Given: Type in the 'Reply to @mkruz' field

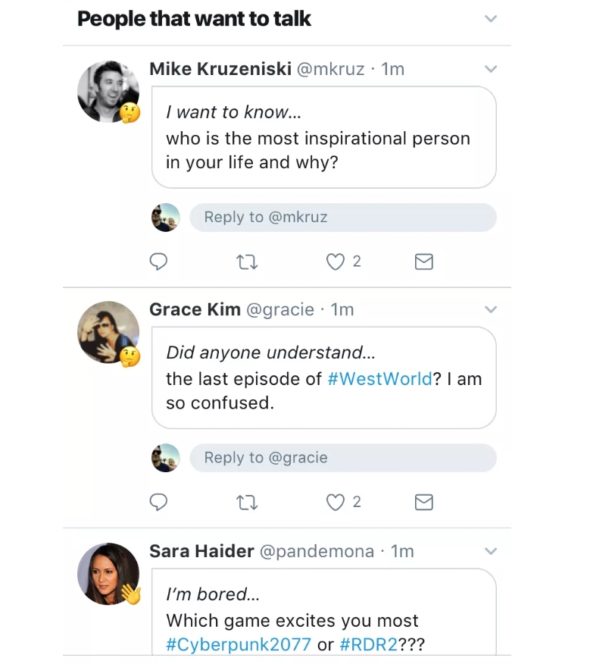Looking at the screenshot, I should pyautogui.click(x=342, y=217).
